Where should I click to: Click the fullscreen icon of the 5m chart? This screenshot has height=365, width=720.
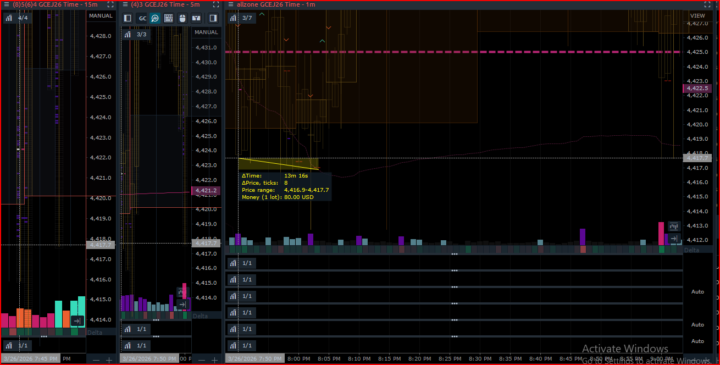(216, 5)
